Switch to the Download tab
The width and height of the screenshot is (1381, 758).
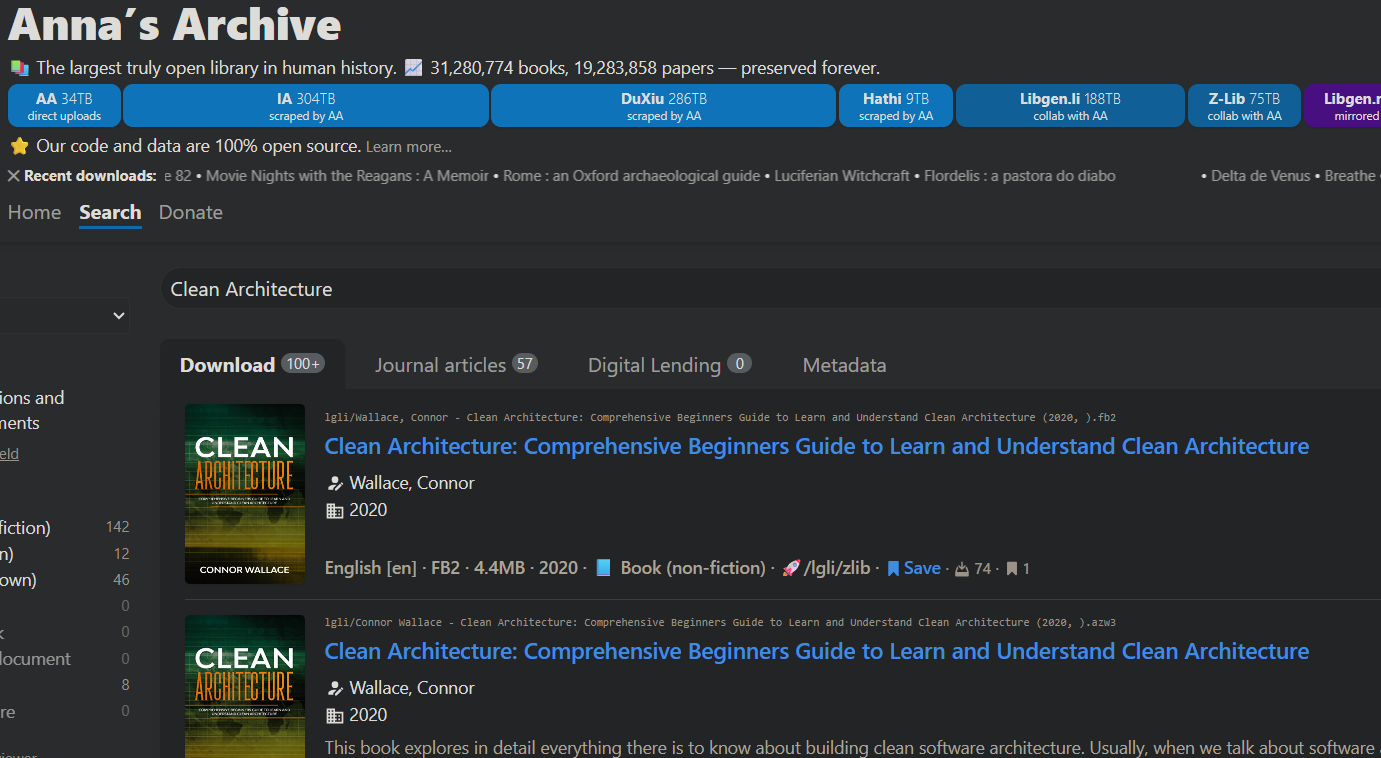click(252, 365)
